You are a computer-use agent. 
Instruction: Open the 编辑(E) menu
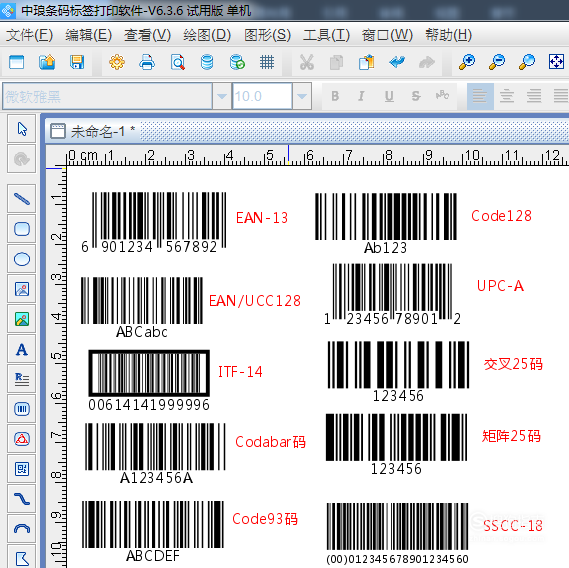pos(89,35)
